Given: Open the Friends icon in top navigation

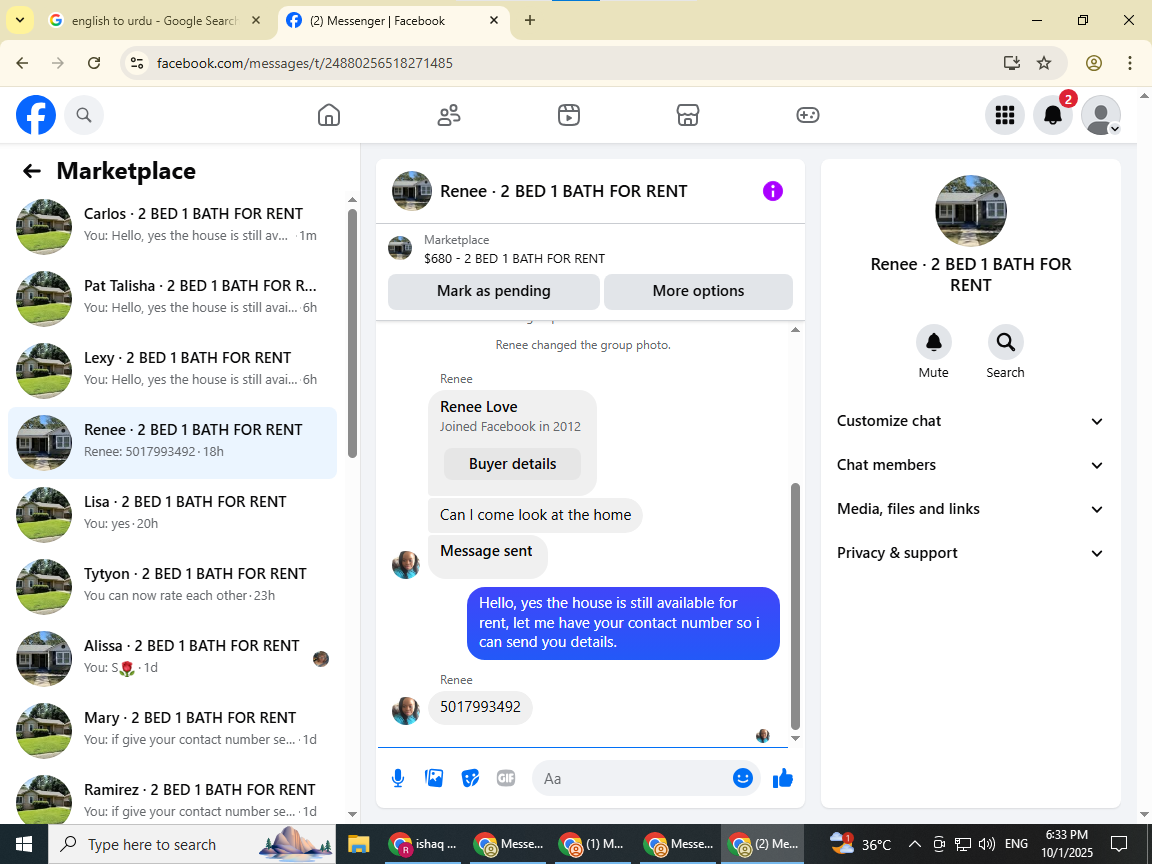Looking at the screenshot, I should [449, 115].
